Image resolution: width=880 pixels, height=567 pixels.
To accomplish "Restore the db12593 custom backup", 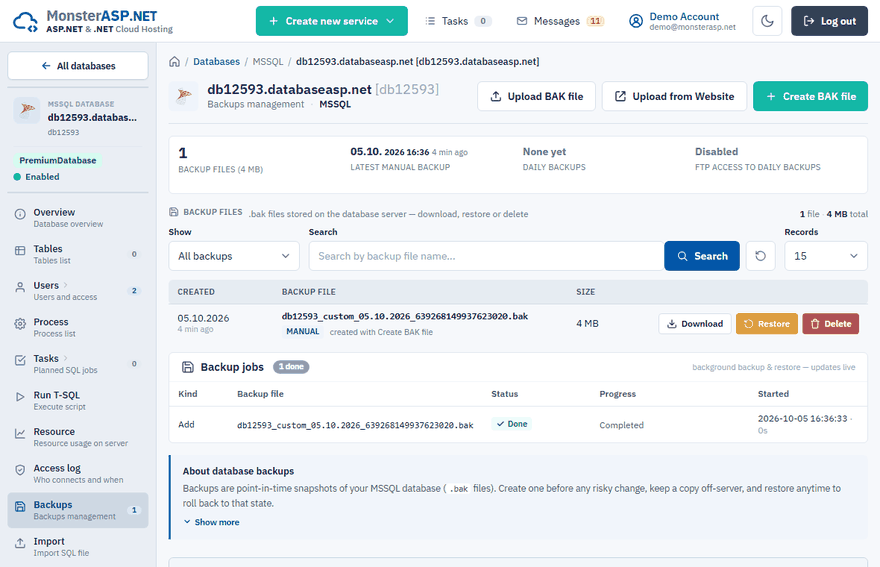I will (767, 324).
